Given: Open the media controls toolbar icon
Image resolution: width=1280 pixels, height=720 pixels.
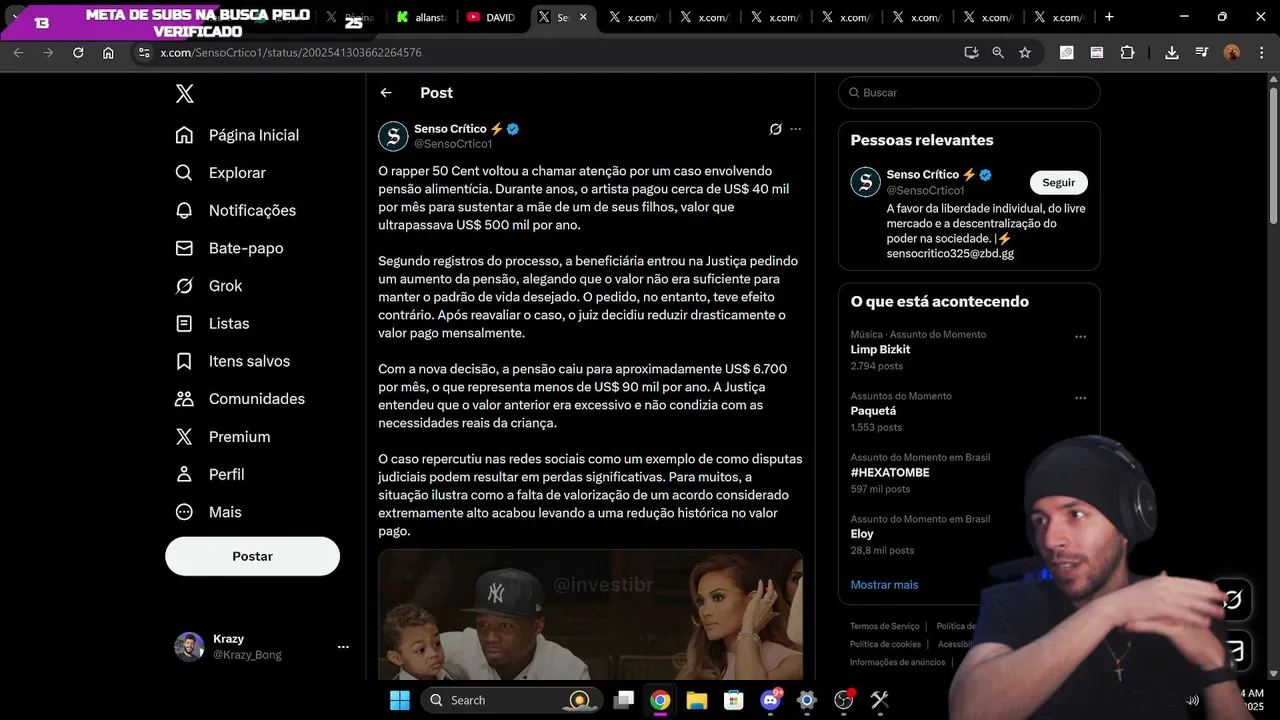Looking at the screenshot, I should point(1202,53).
